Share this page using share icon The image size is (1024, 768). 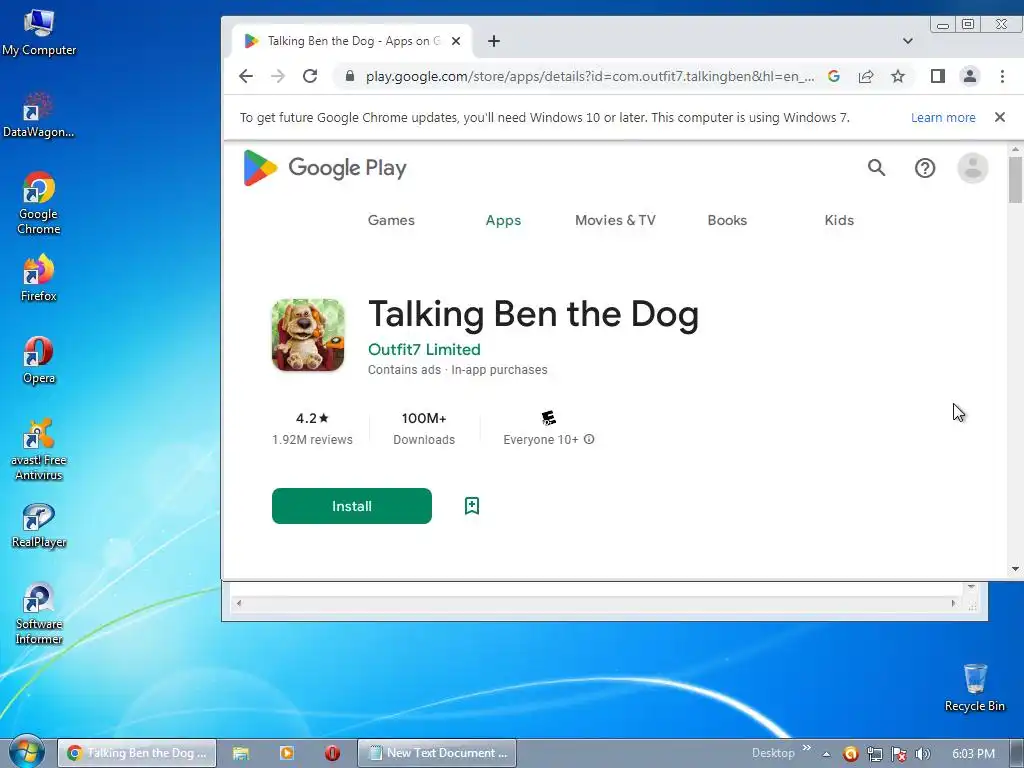click(866, 76)
